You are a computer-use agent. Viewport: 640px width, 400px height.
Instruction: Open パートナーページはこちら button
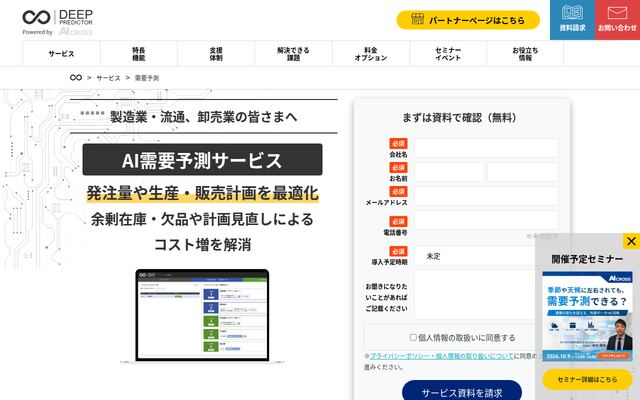[468, 20]
